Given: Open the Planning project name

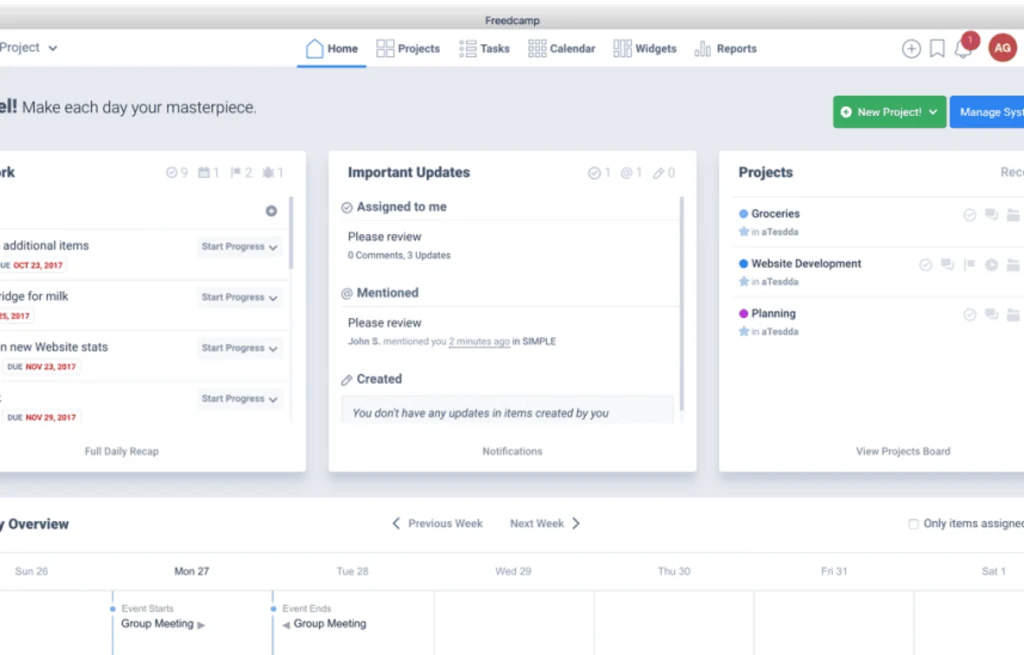Looking at the screenshot, I should (x=773, y=313).
